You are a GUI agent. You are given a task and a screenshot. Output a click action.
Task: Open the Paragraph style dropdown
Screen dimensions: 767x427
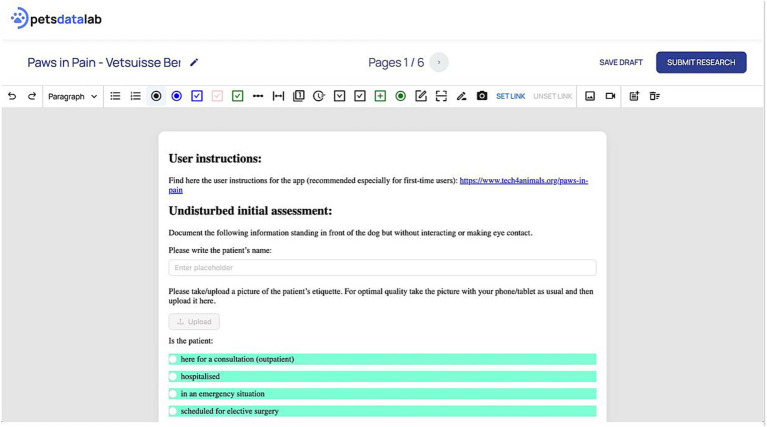72,96
